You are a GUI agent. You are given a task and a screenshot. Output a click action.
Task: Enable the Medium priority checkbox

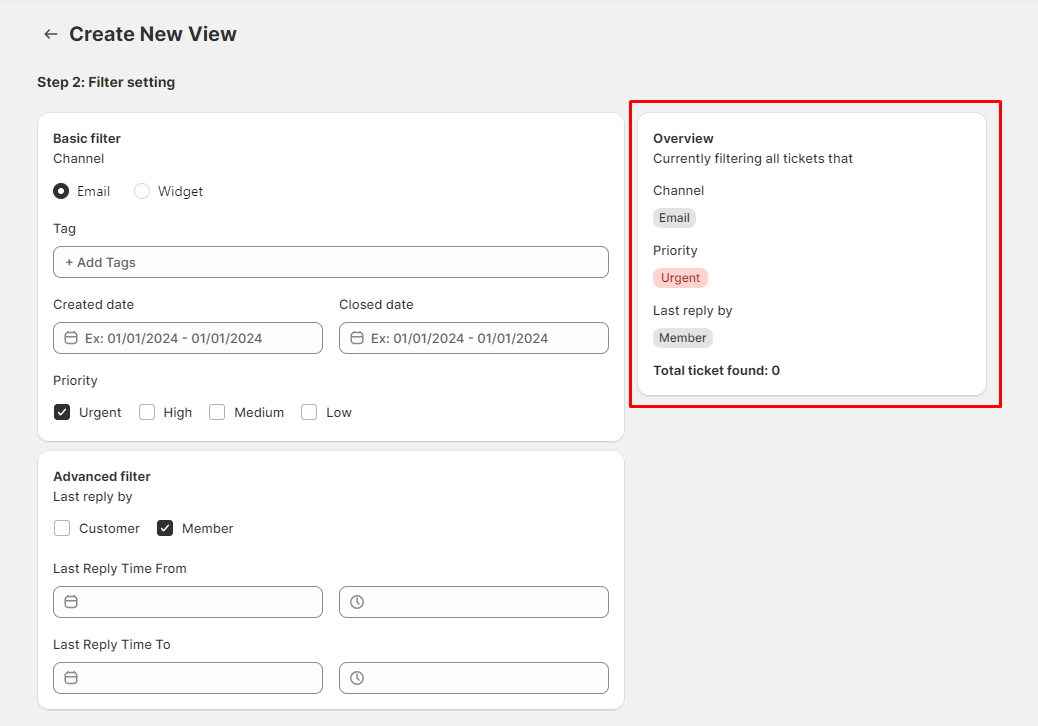pos(217,412)
